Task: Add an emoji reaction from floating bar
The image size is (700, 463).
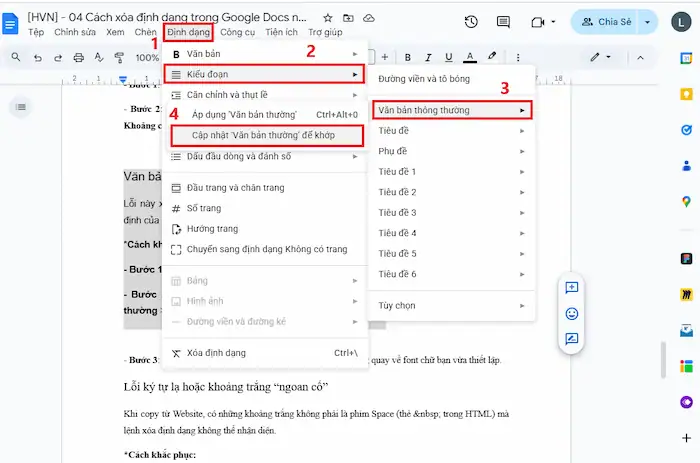Action: coord(572,313)
